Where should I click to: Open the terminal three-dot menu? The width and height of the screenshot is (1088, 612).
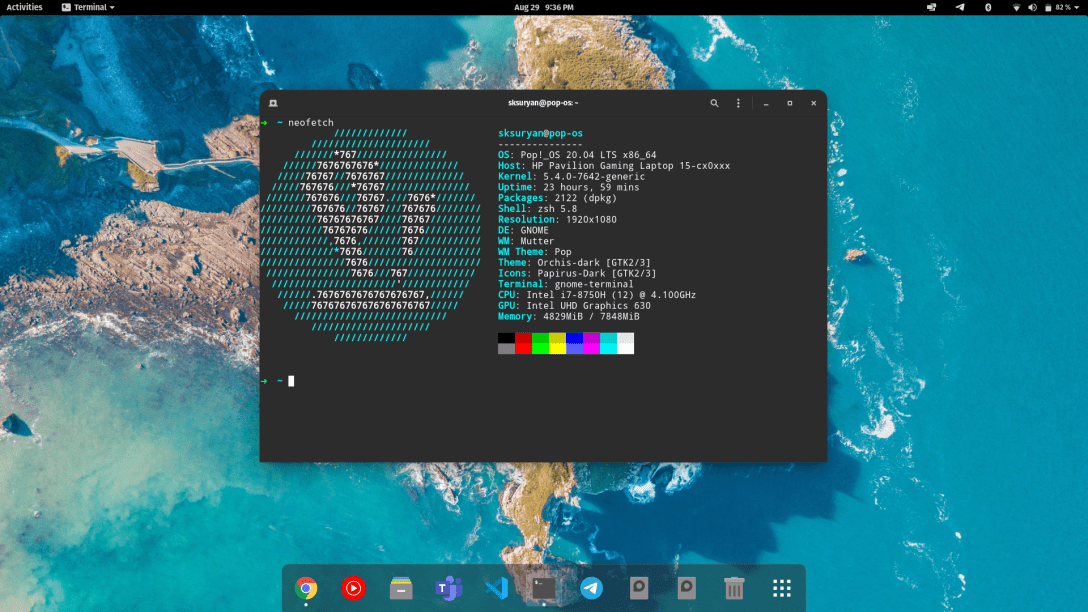click(x=739, y=103)
